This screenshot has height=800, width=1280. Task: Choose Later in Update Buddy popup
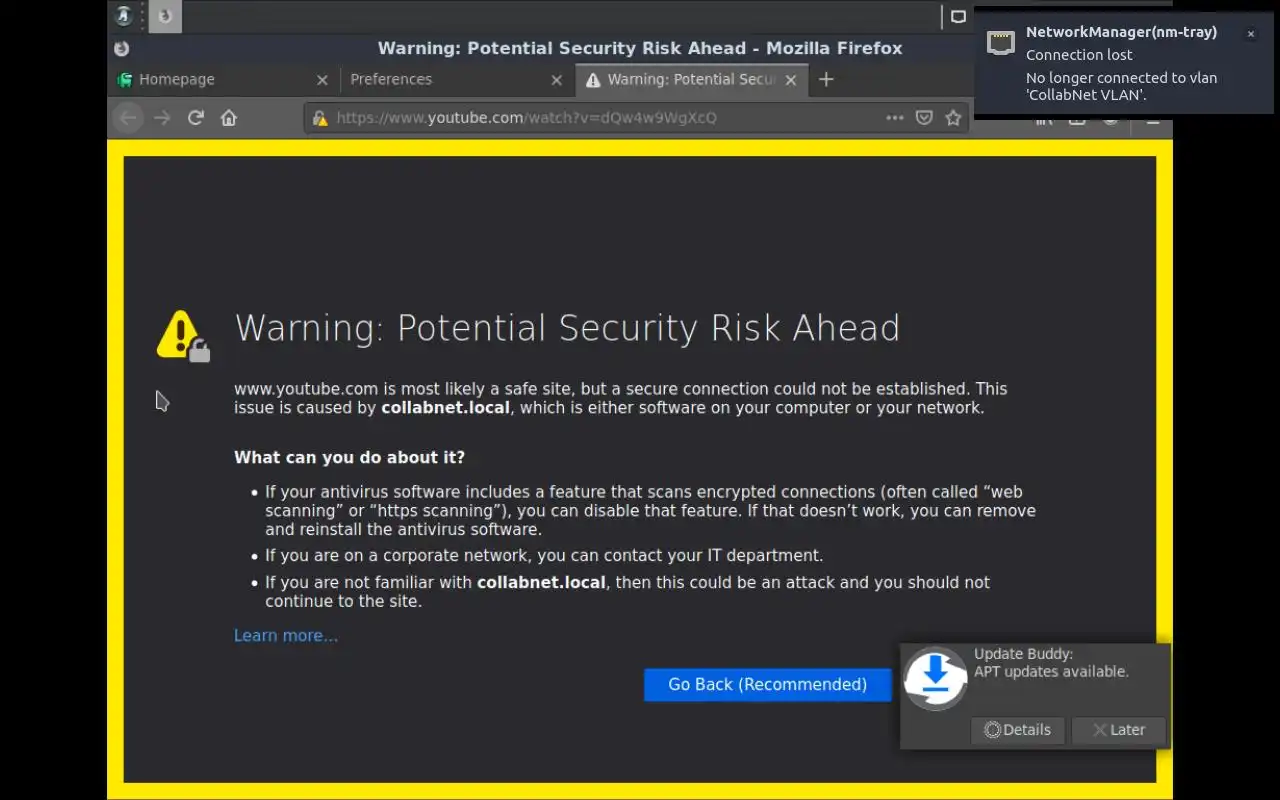coord(1119,730)
